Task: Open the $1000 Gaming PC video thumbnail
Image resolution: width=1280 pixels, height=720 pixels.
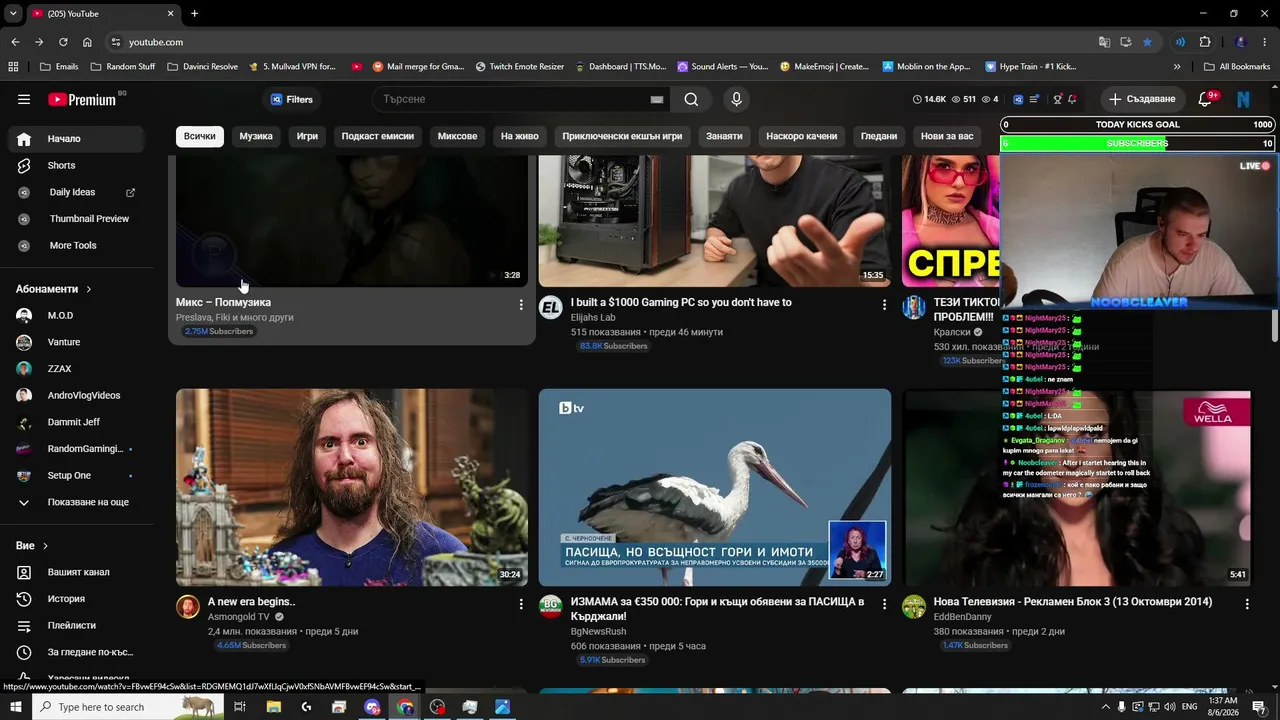Action: pos(715,221)
